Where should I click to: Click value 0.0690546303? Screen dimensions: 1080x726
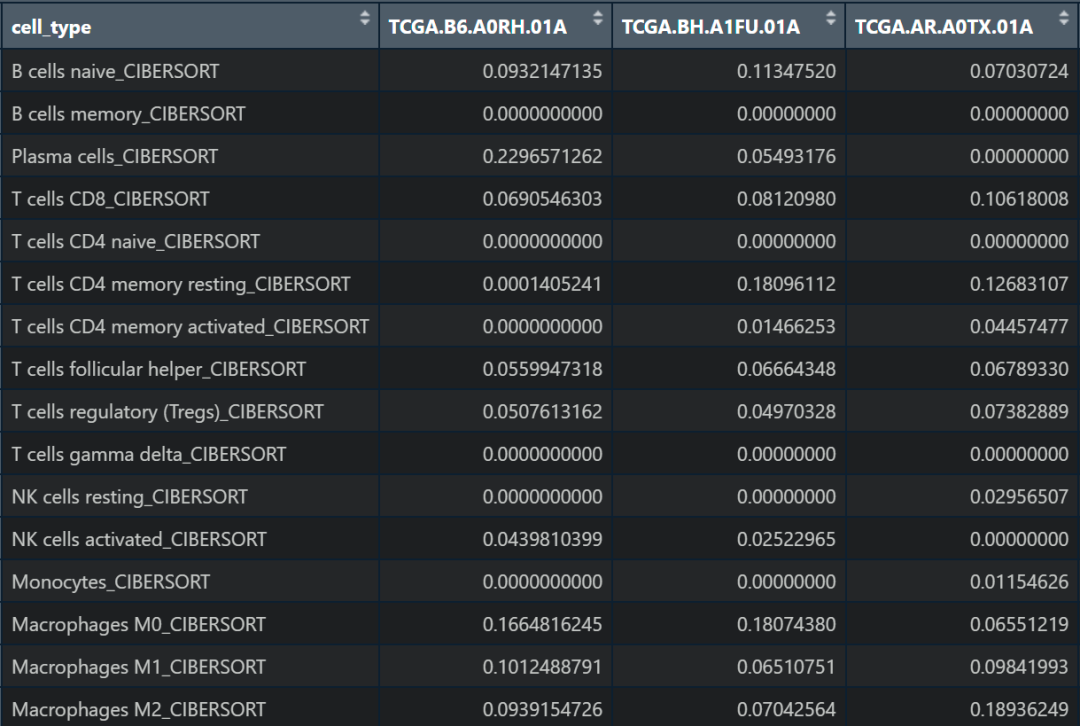pos(542,200)
